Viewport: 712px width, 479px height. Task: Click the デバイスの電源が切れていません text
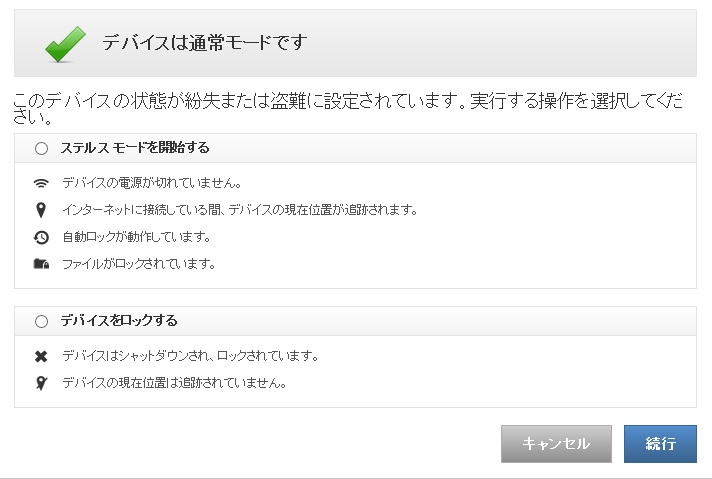tap(152, 183)
